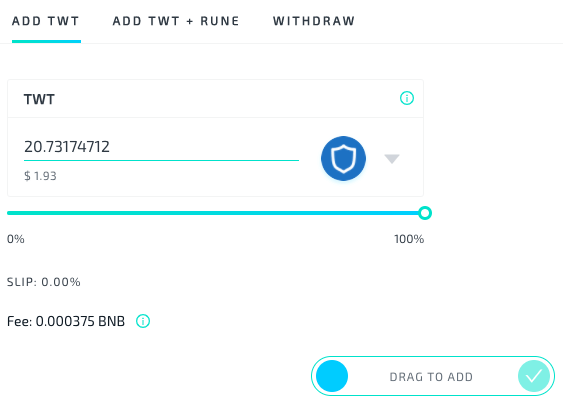Click the underline beneath the ADD TWT tab
This screenshot has width=563, height=410.
pos(46,42)
